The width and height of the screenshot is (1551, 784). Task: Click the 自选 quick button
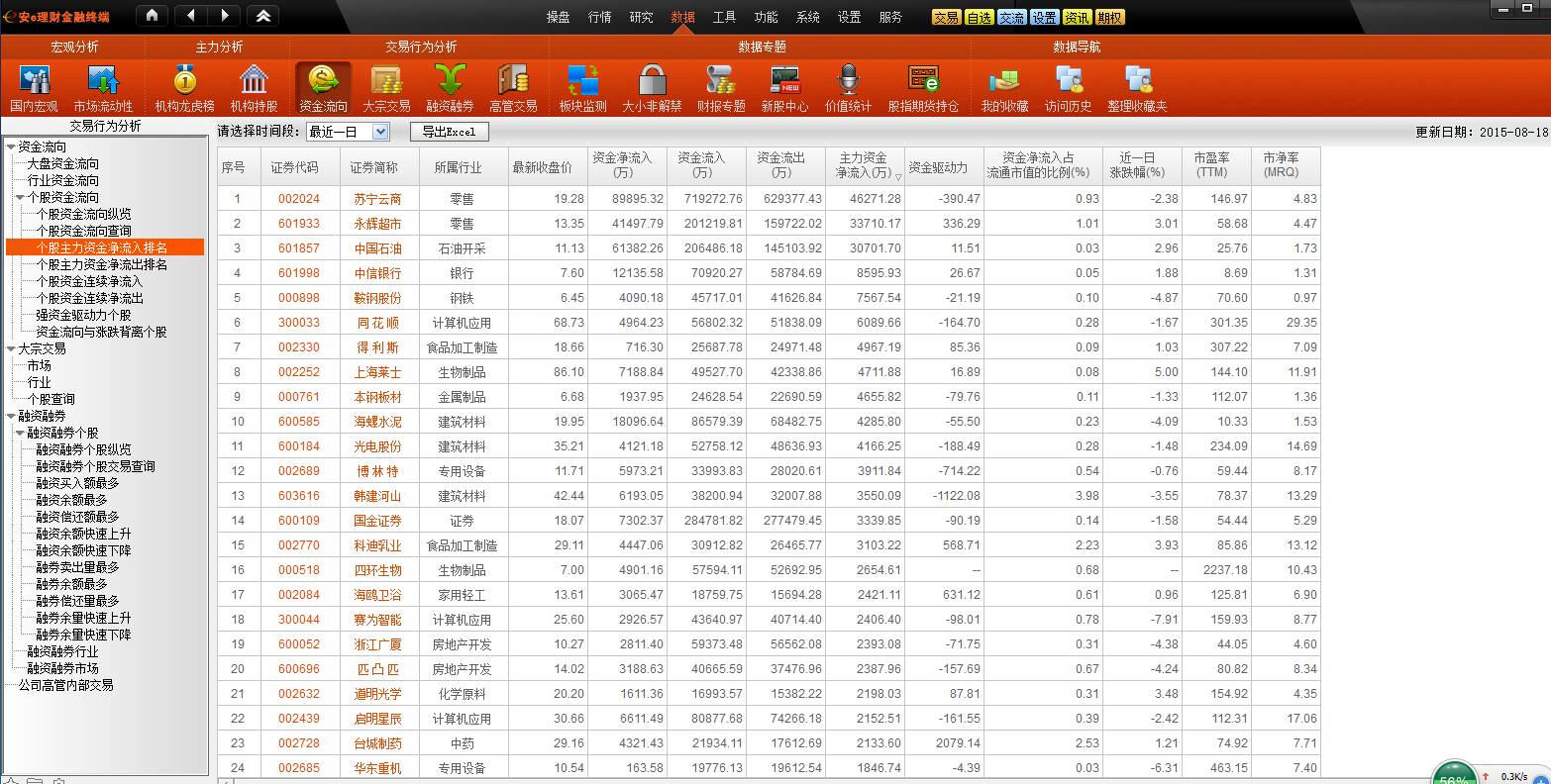point(979,18)
